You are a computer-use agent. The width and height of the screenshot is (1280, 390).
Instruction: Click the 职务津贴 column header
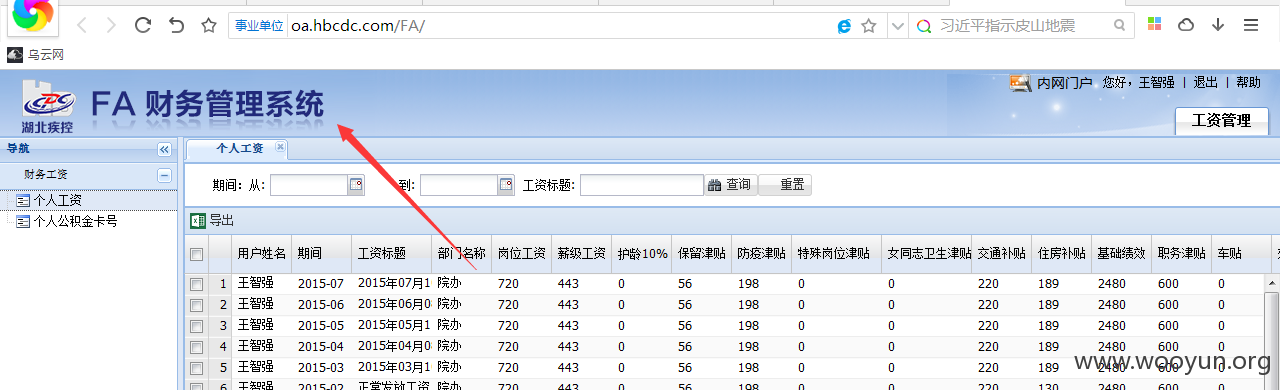(1182, 254)
